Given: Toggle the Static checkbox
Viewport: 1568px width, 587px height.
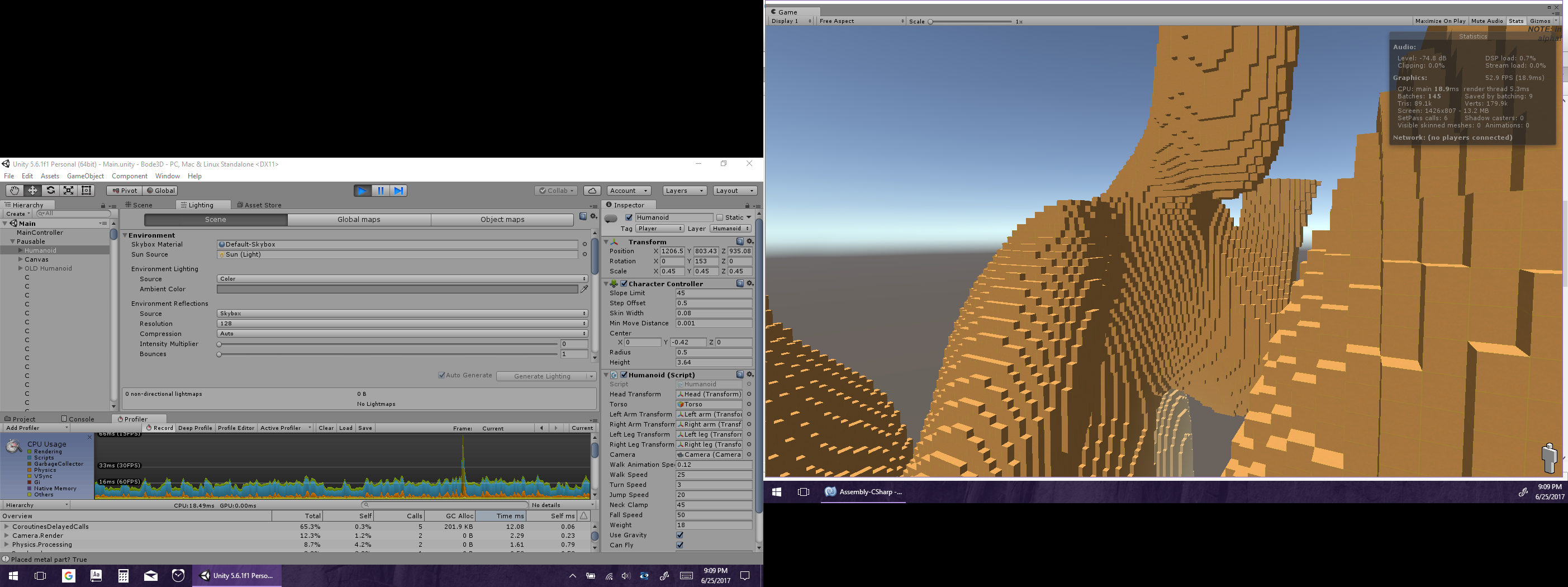Looking at the screenshot, I should [x=720, y=217].
